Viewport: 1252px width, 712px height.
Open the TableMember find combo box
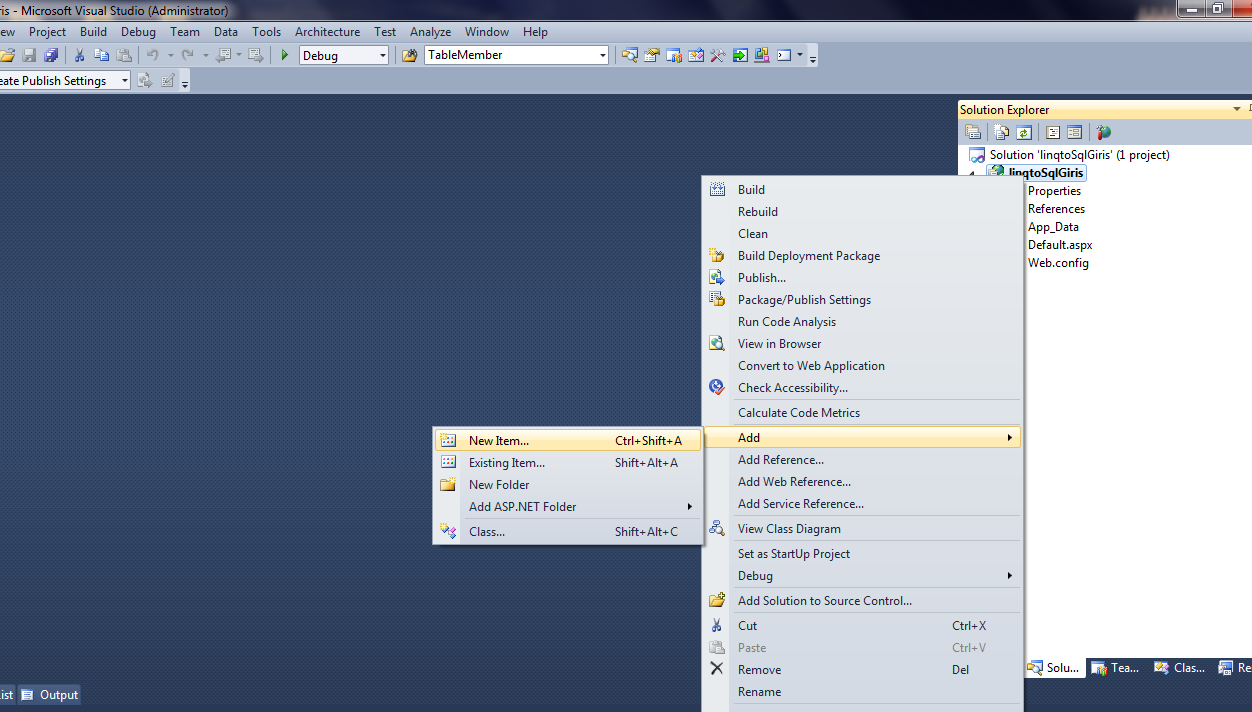(602, 56)
